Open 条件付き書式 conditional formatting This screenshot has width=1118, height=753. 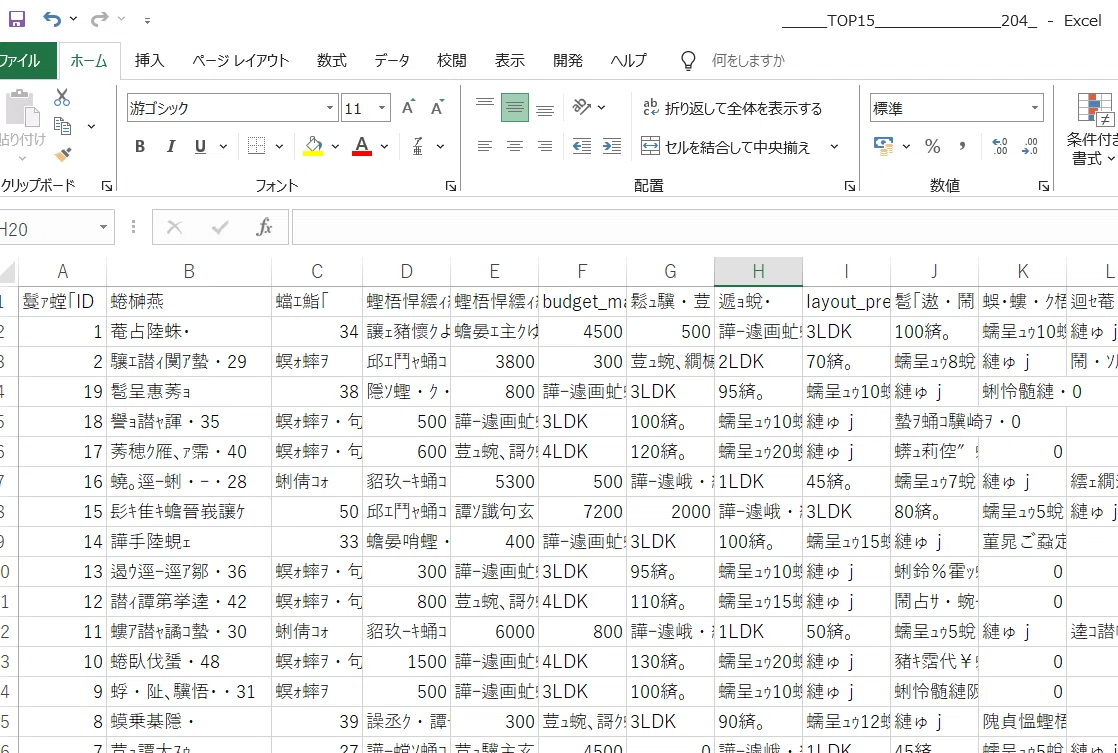(1092, 129)
